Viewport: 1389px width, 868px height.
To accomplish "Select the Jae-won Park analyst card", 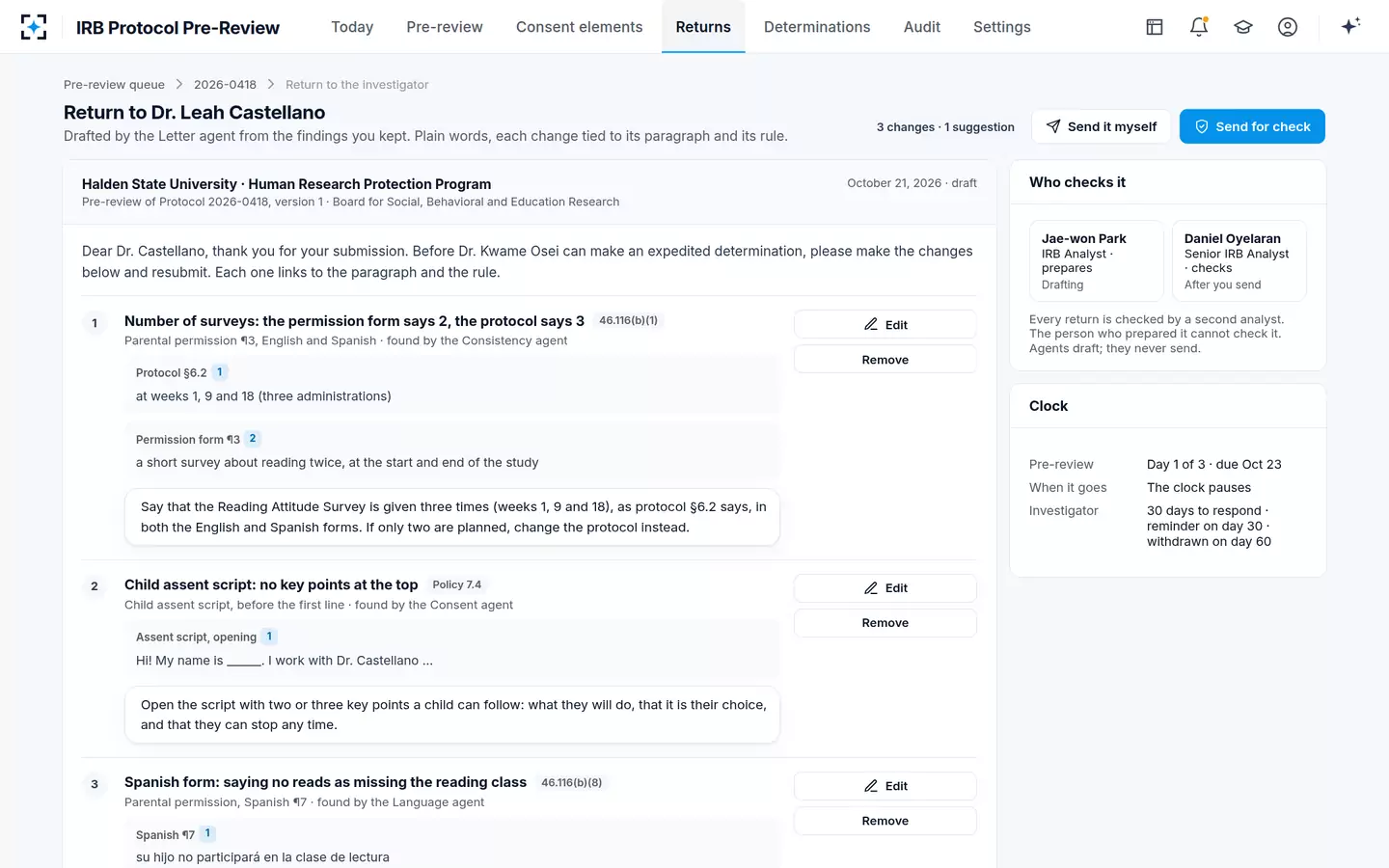I will click(x=1096, y=260).
